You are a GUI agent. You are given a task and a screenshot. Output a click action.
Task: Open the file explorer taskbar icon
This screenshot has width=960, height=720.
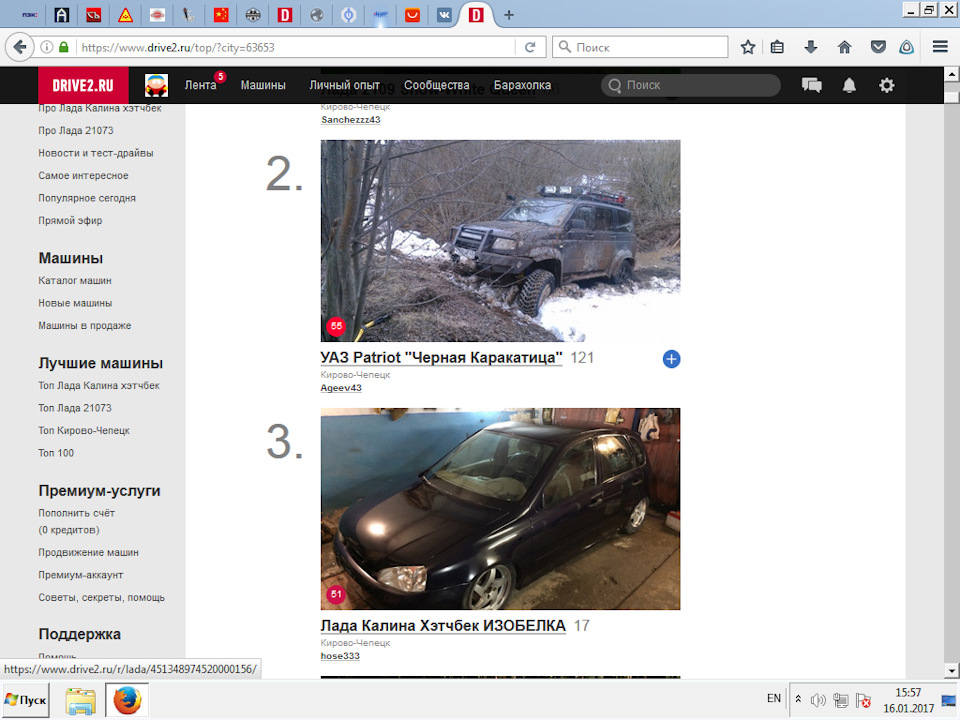tap(81, 700)
